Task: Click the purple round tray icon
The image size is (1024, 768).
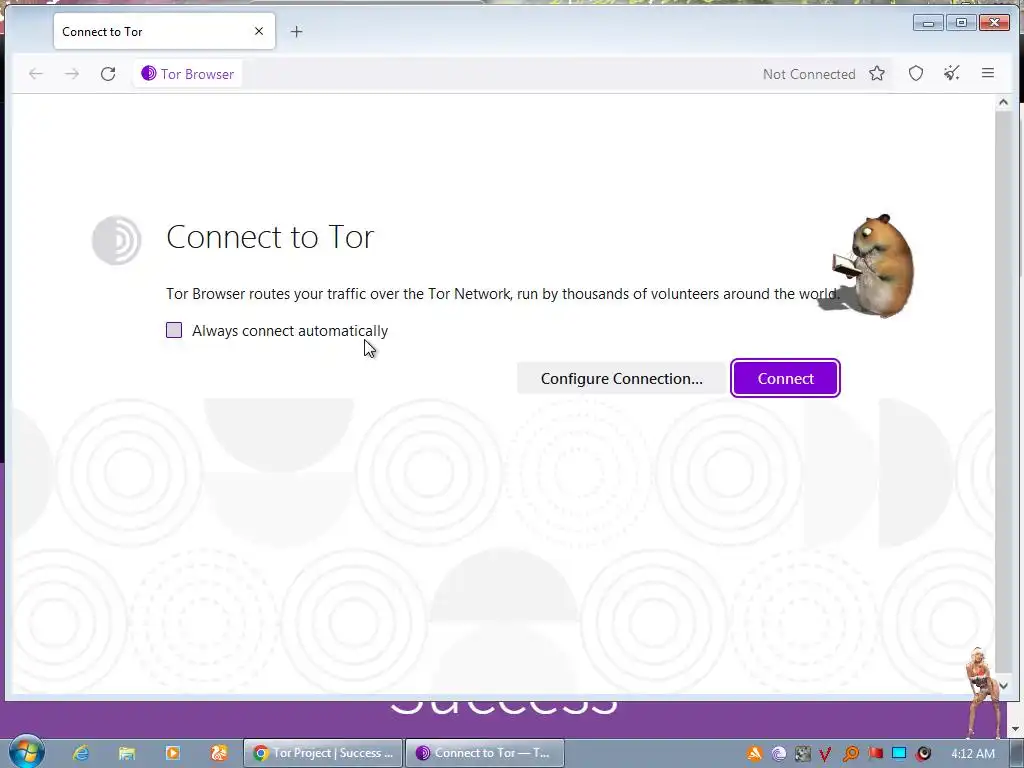Action: pos(778,754)
